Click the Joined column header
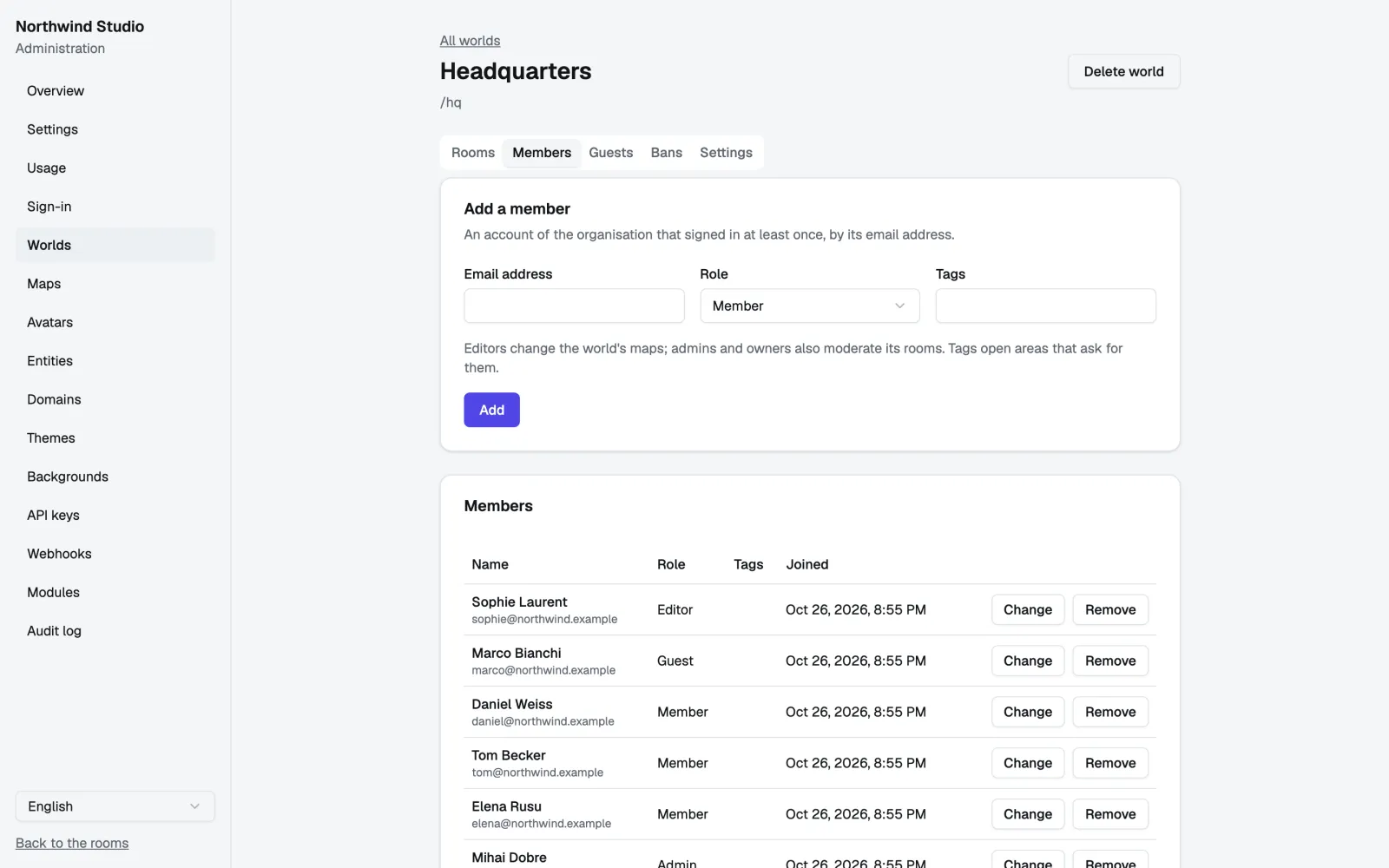Image resolution: width=1389 pixels, height=868 pixels. 807,564
